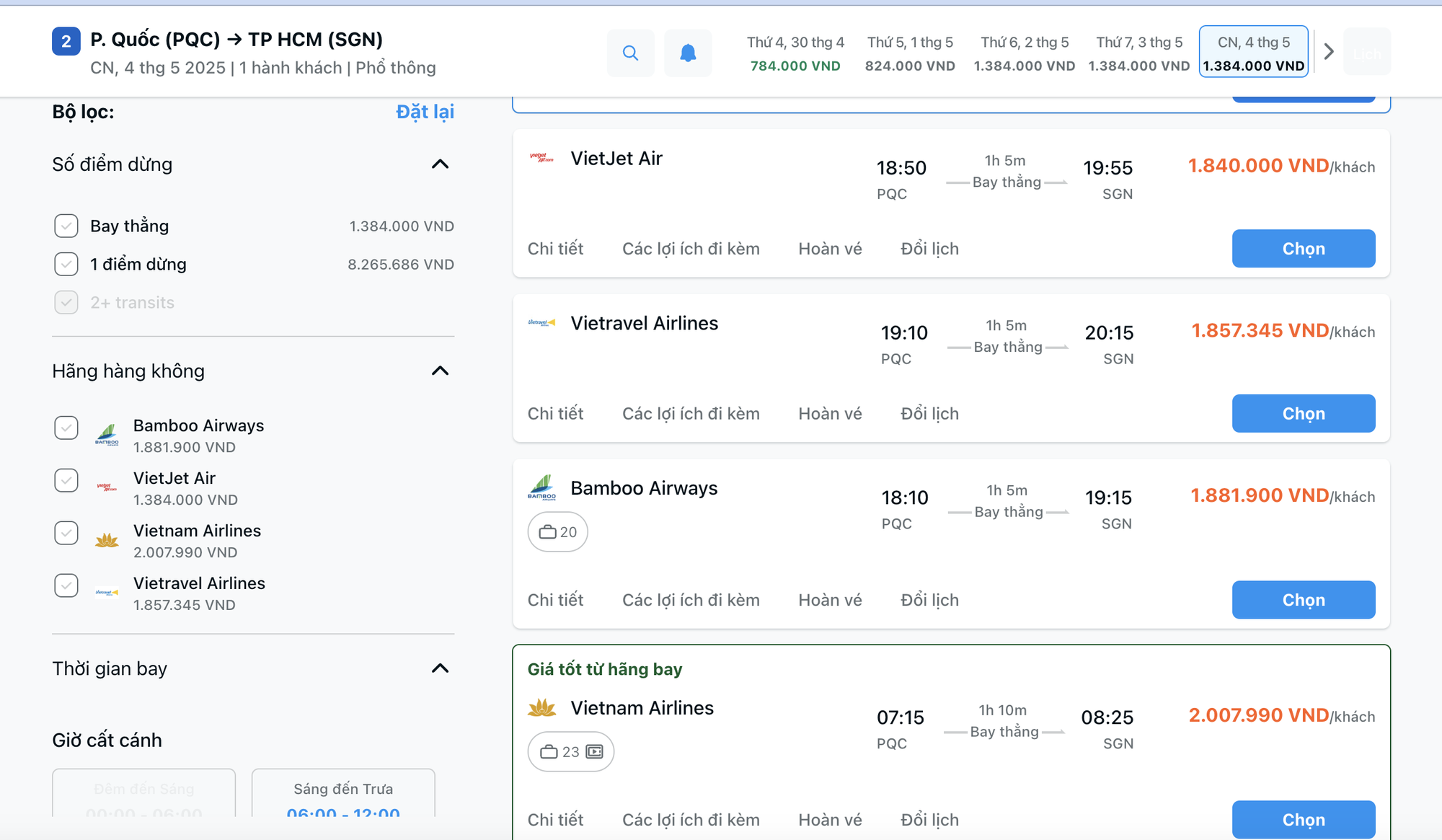Click Vietnam Airlines lotus logo in filter
Screen dimensions: 1442x840
pyautogui.click(x=107, y=540)
